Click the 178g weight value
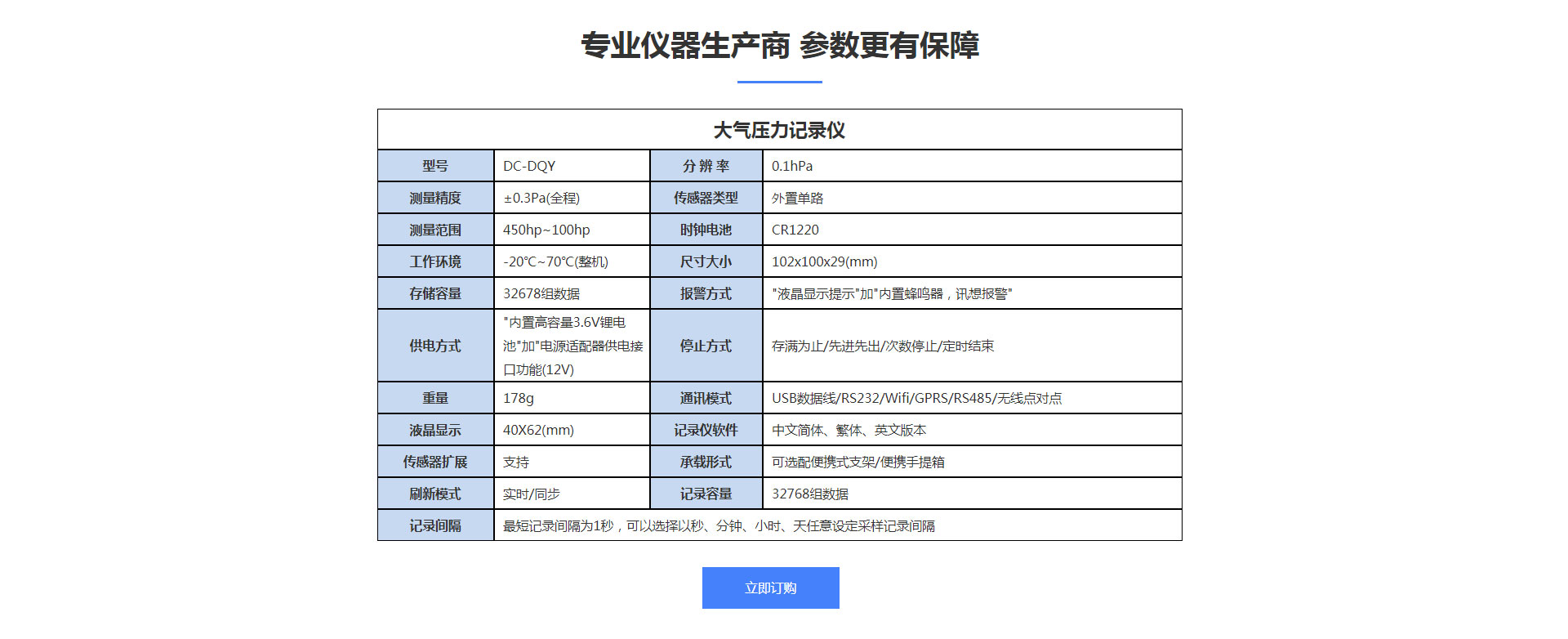This screenshot has height=639, width=1568. pos(519,398)
